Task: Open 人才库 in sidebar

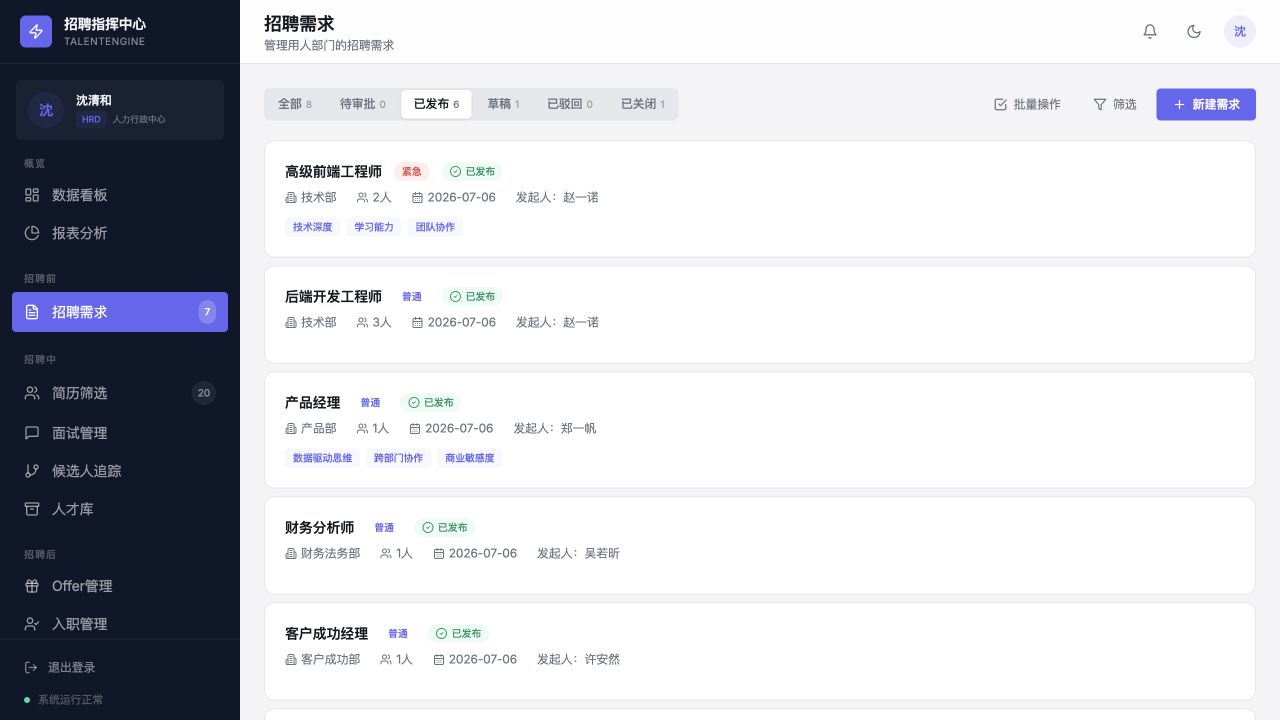Action: pos(120,509)
